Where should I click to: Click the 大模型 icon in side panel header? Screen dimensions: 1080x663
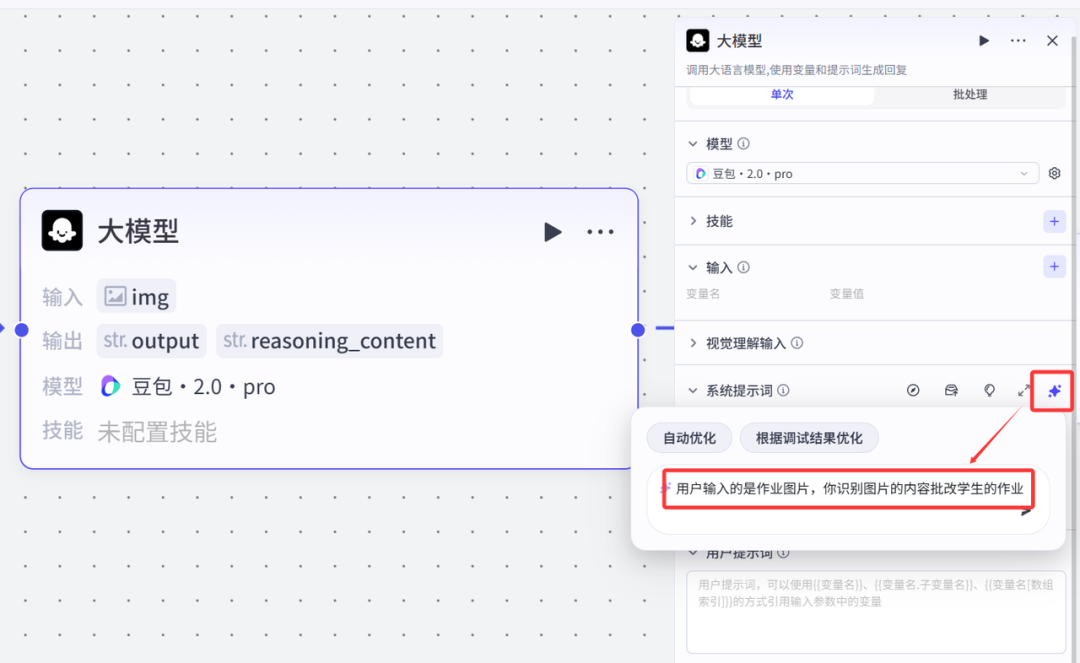pyautogui.click(x=697, y=41)
